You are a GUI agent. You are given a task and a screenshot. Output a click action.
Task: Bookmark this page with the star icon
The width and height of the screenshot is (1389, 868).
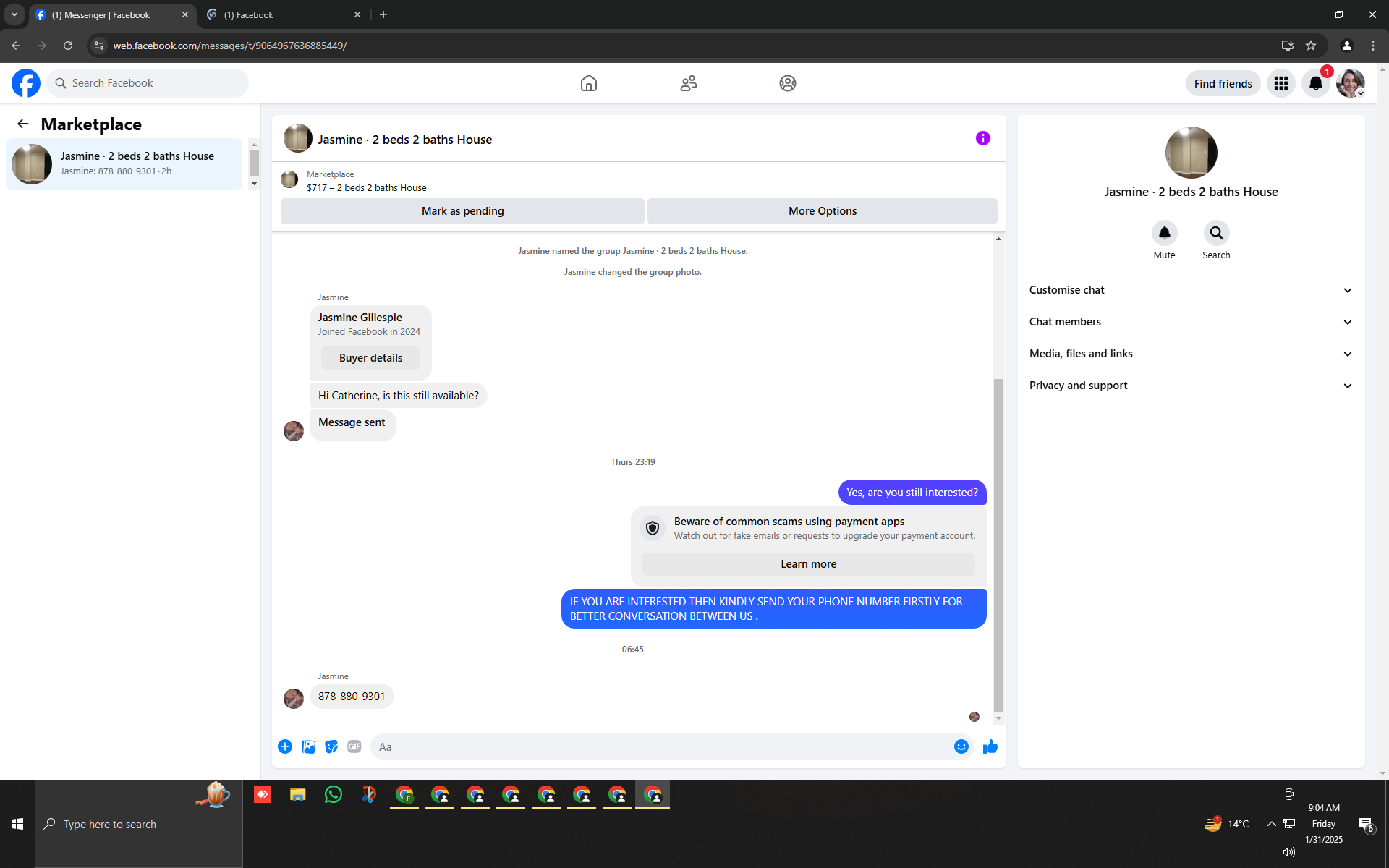[x=1311, y=46]
